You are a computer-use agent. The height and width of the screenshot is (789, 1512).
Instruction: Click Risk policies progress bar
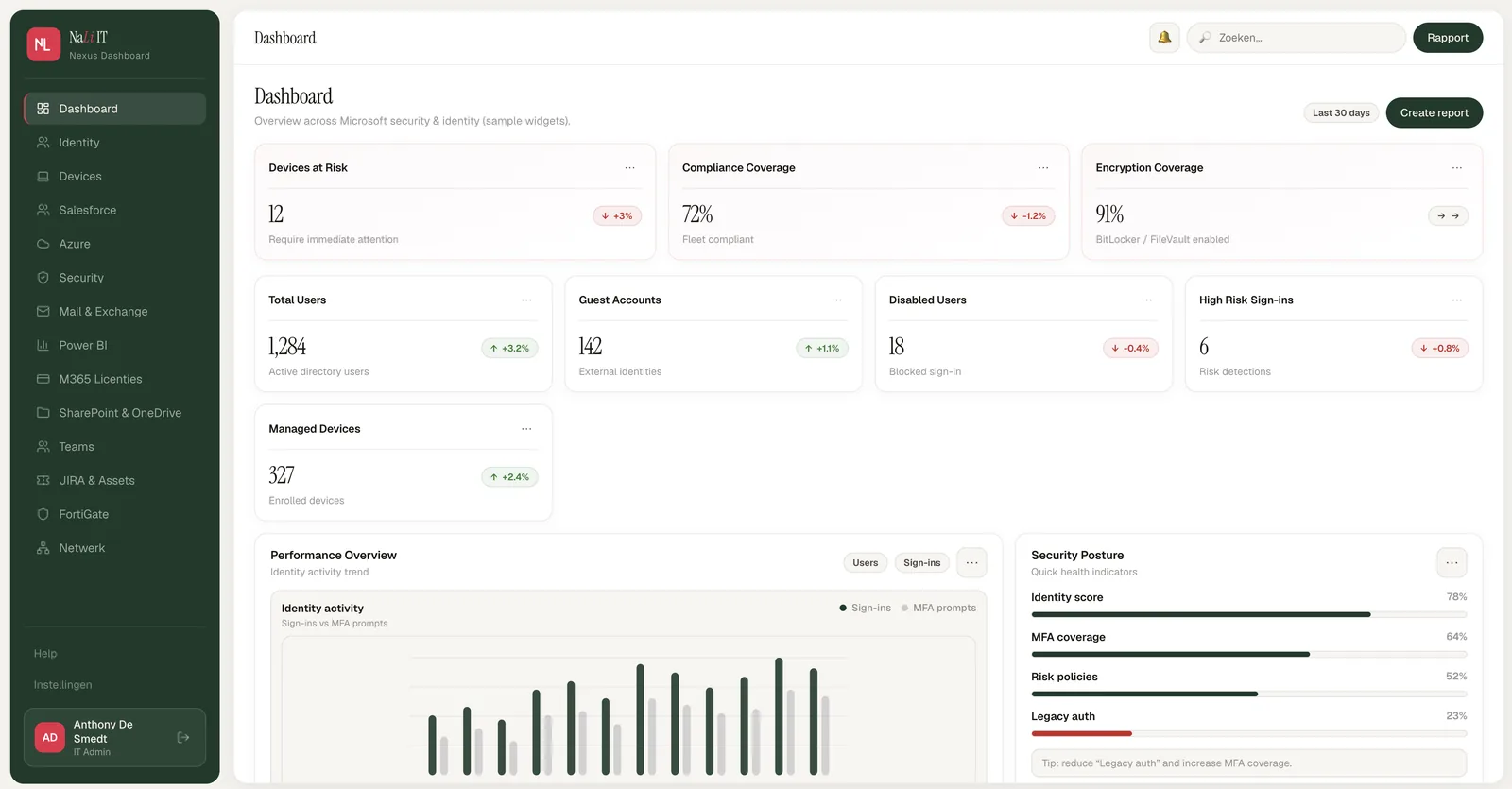(x=1249, y=695)
